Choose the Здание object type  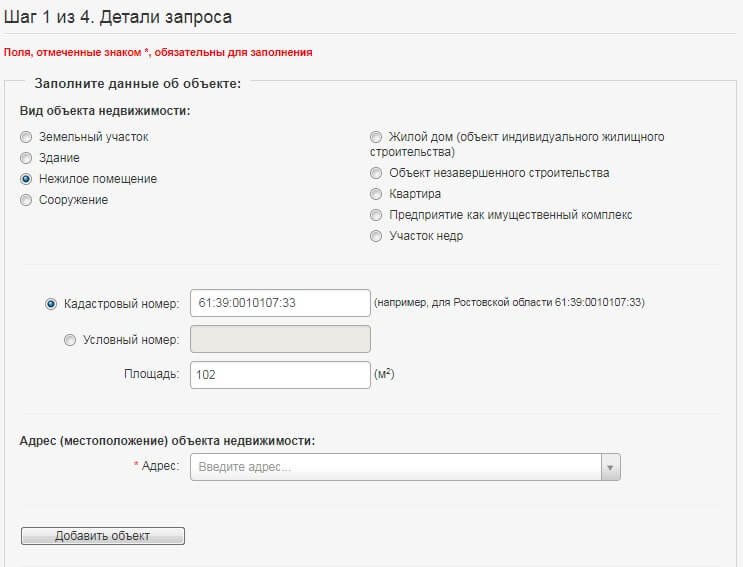(27, 158)
